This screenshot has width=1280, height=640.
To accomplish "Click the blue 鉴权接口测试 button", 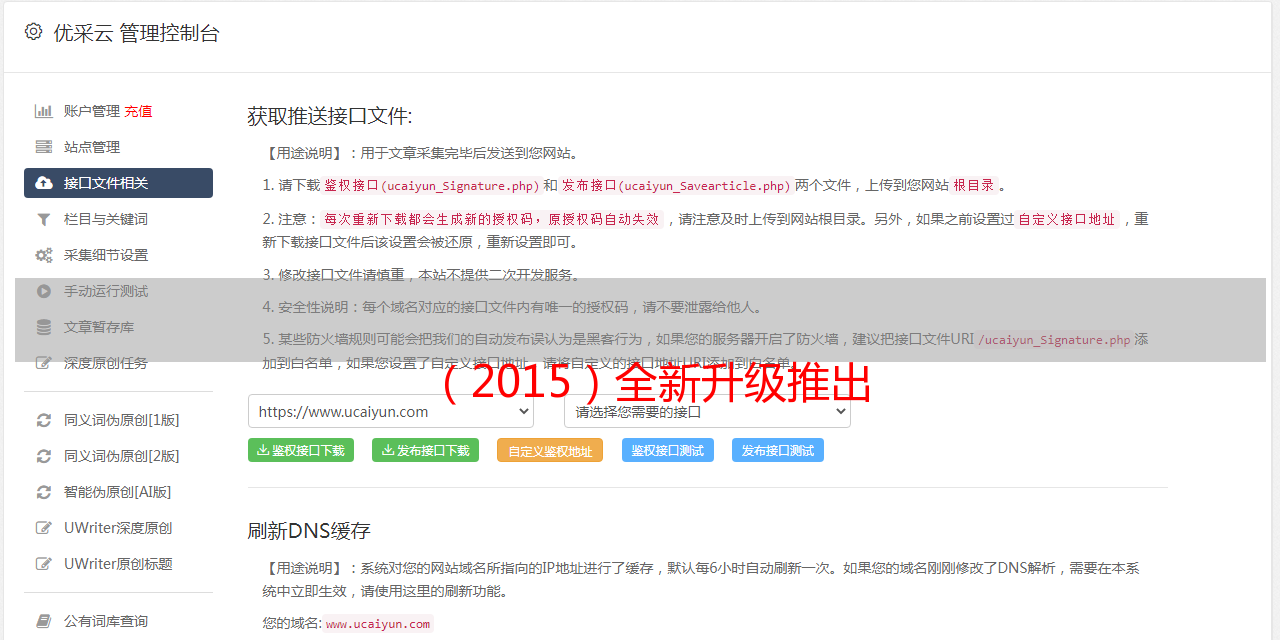I will pos(668,450).
